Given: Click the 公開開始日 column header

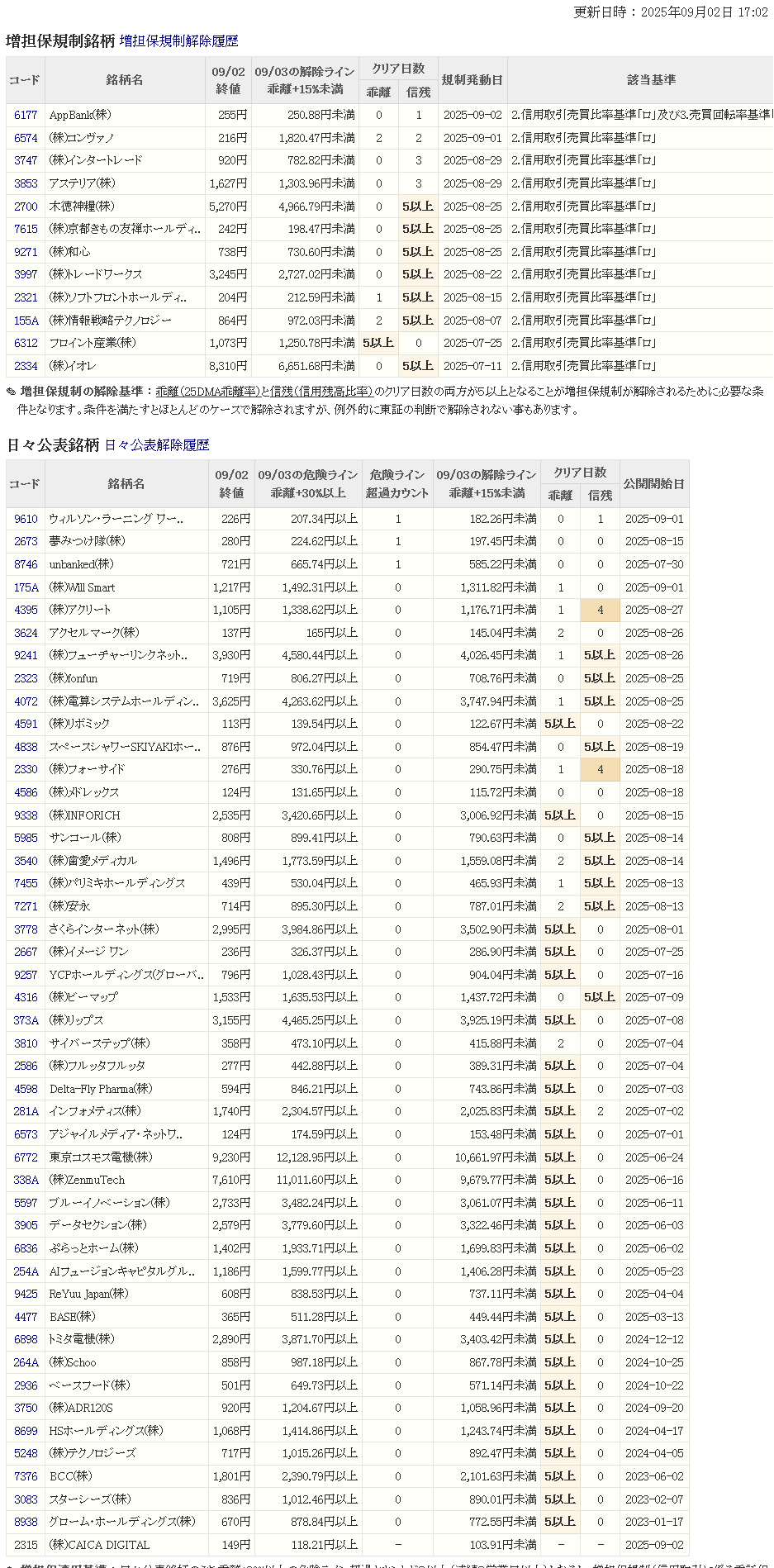Looking at the screenshot, I should (653, 484).
